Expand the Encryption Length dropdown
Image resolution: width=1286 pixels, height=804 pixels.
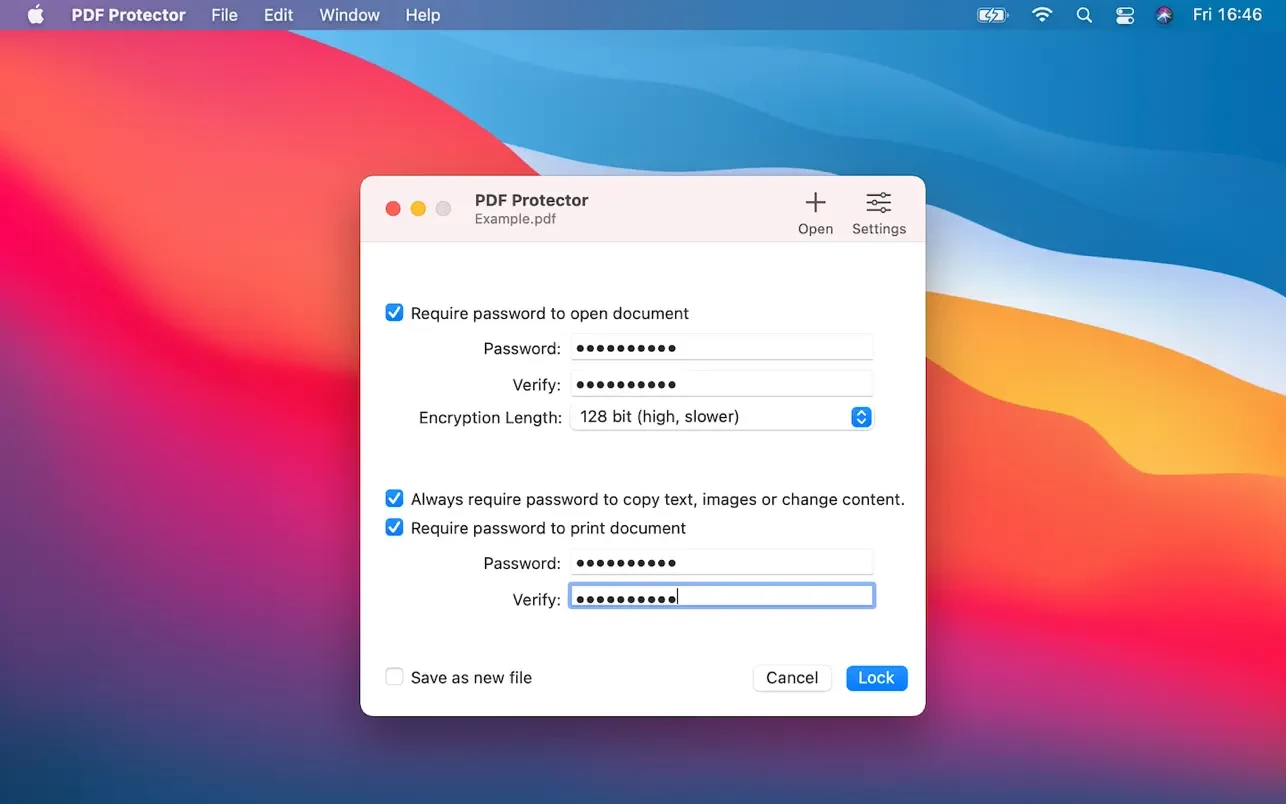point(861,417)
